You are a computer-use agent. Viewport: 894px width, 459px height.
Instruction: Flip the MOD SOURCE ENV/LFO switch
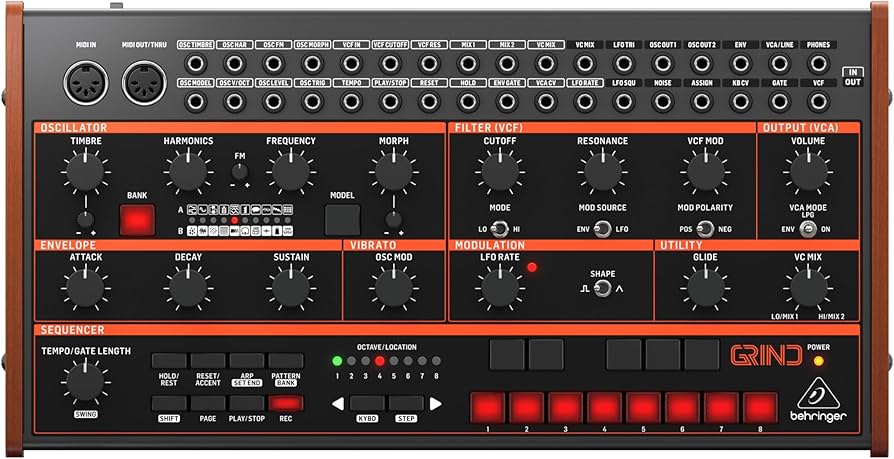tap(603, 229)
